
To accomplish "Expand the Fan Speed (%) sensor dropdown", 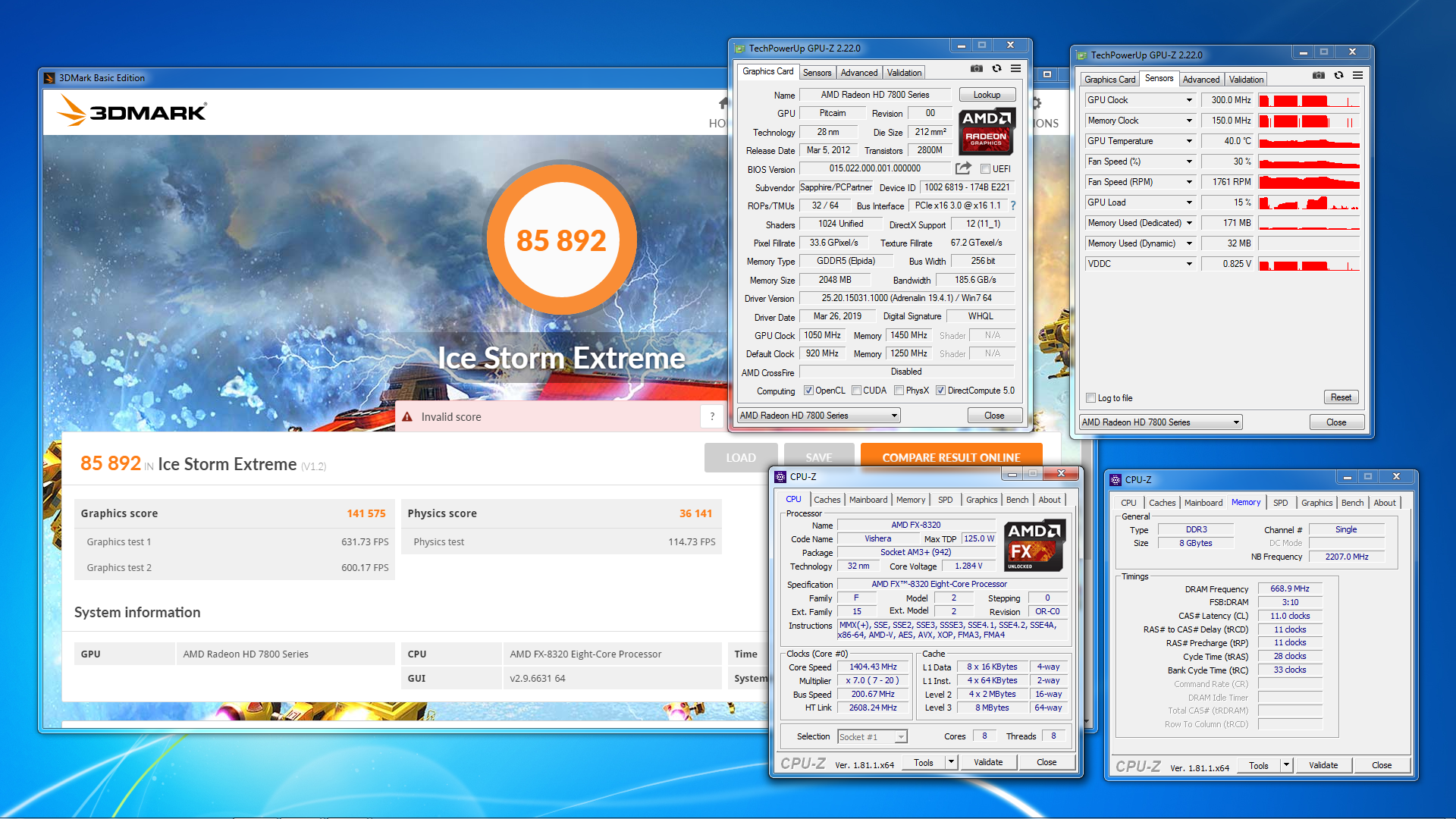I will coord(1189,162).
